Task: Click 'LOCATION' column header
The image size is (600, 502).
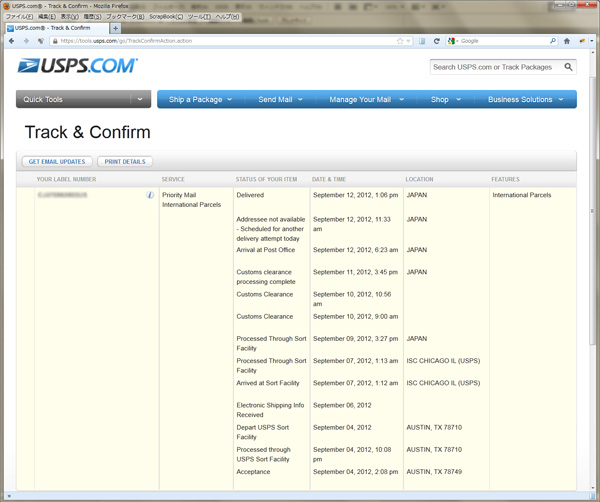Action: point(419,179)
